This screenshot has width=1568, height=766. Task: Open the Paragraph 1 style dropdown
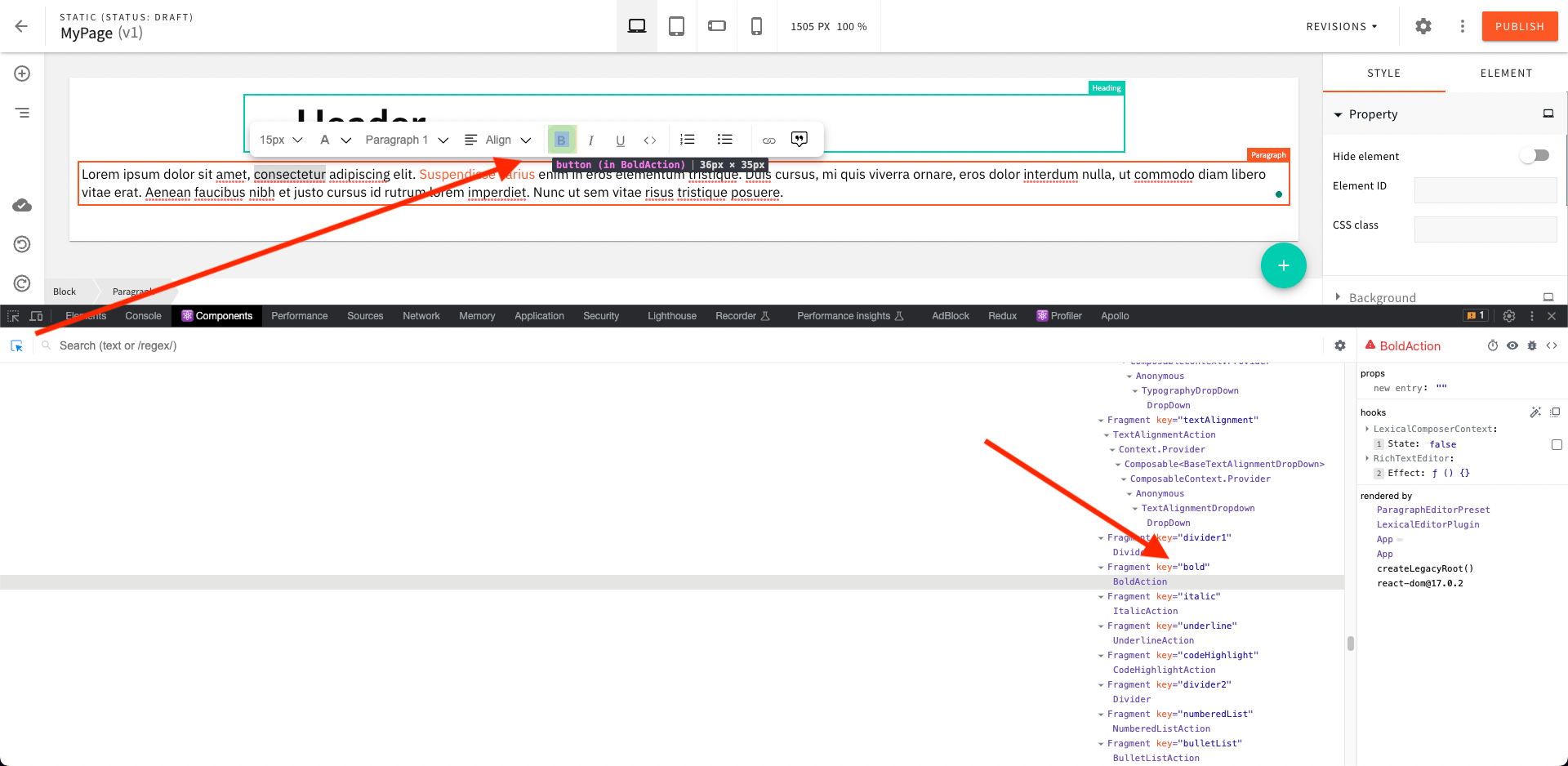(406, 140)
